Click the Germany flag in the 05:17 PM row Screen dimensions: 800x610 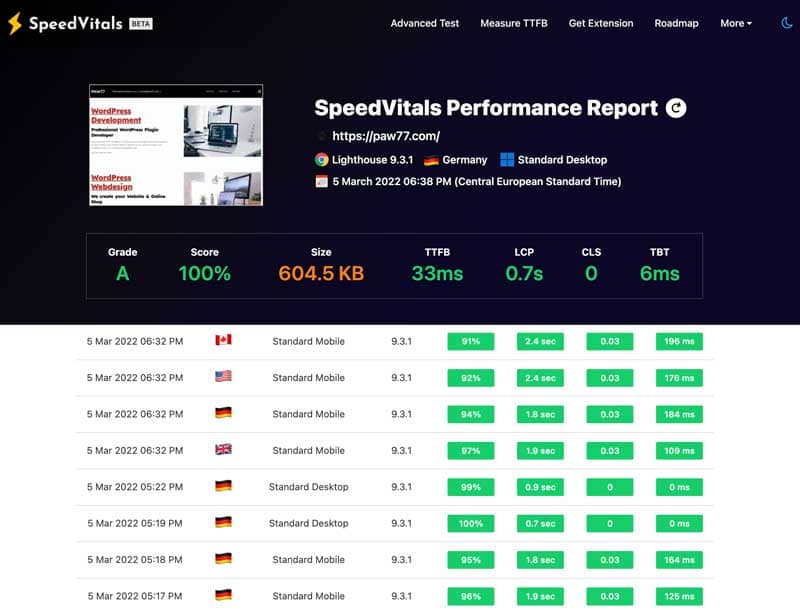tap(223, 595)
